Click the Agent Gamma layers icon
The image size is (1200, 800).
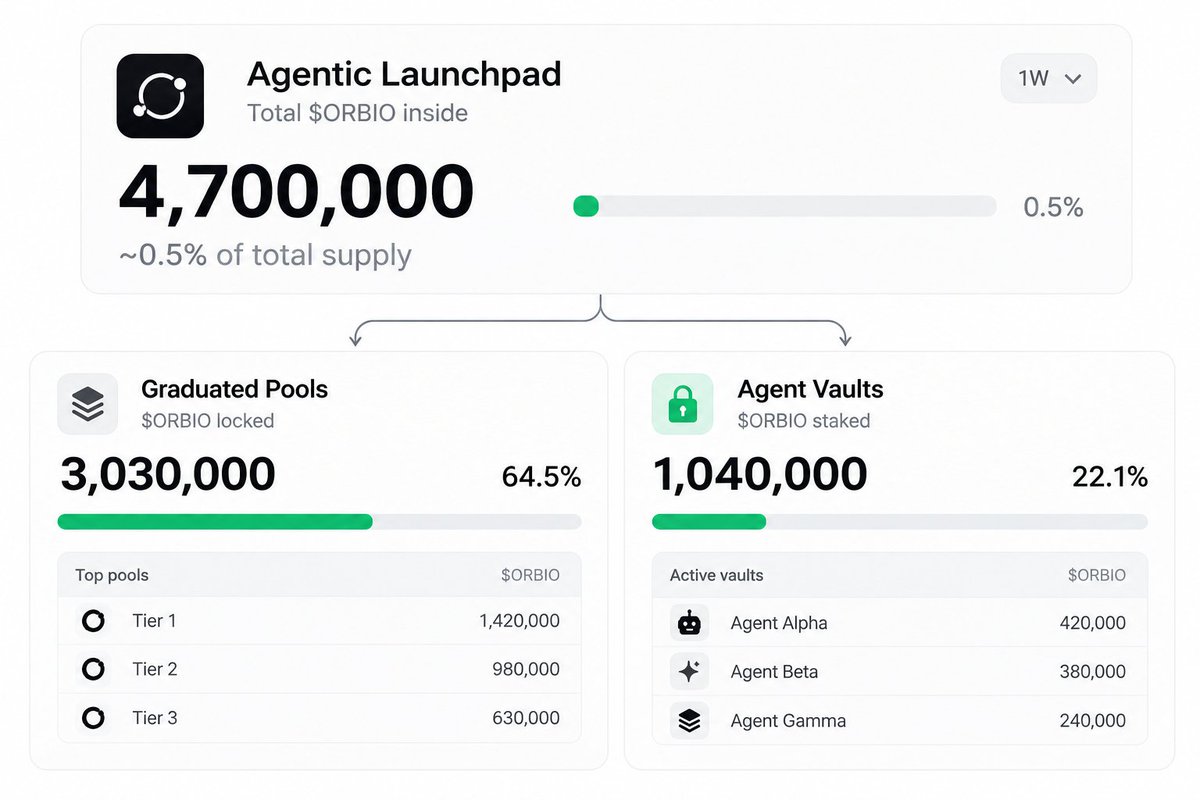[689, 720]
